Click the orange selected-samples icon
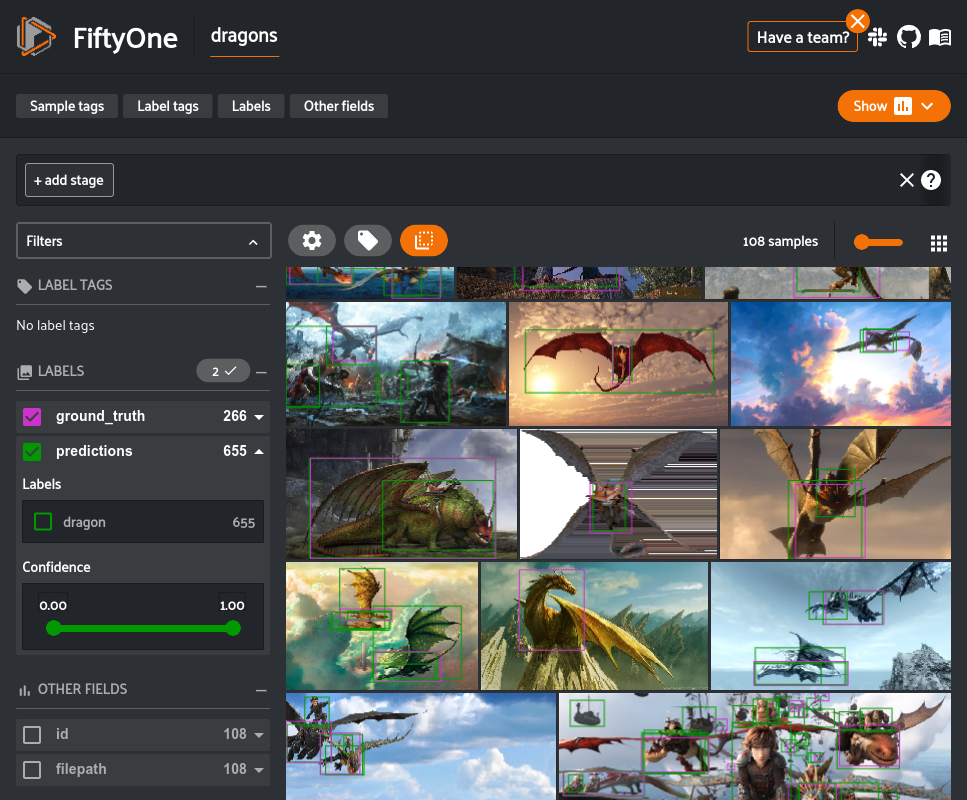This screenshot has width=967, height=800. click(x=424, y=240)
